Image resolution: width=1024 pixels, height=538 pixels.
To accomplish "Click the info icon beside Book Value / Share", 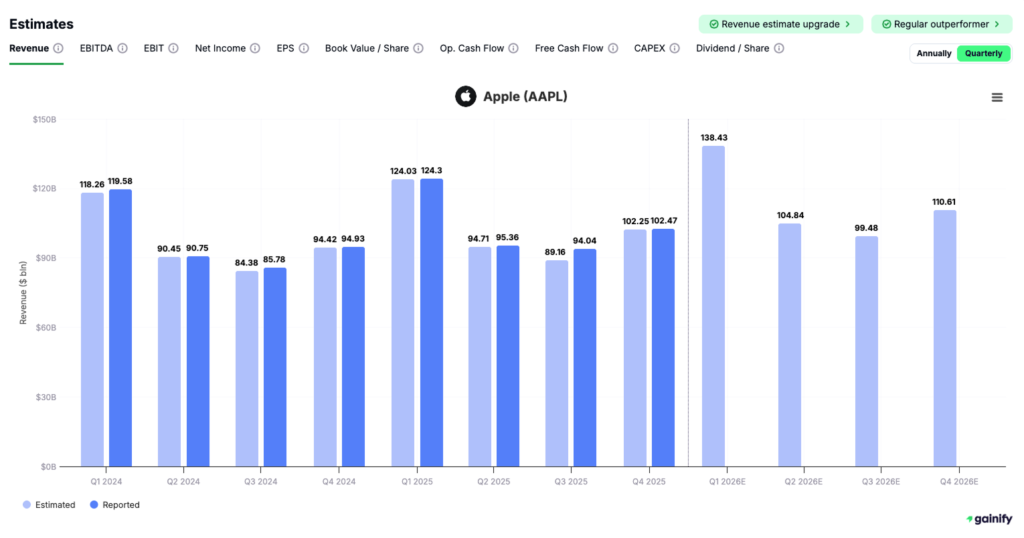I will tap(418, 48).
